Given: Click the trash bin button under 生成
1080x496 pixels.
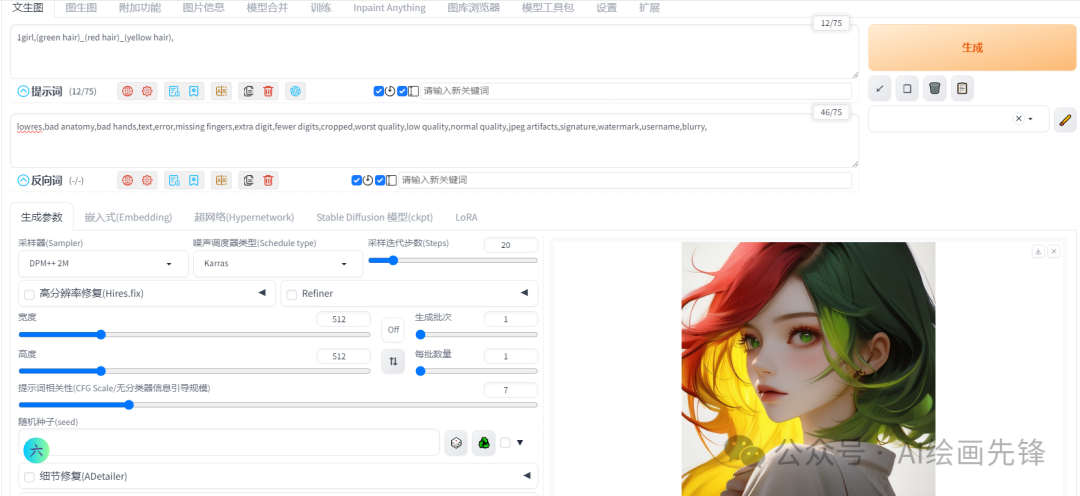Looking at the screenshot, I should pyautogui.click(x=935, y=88).
